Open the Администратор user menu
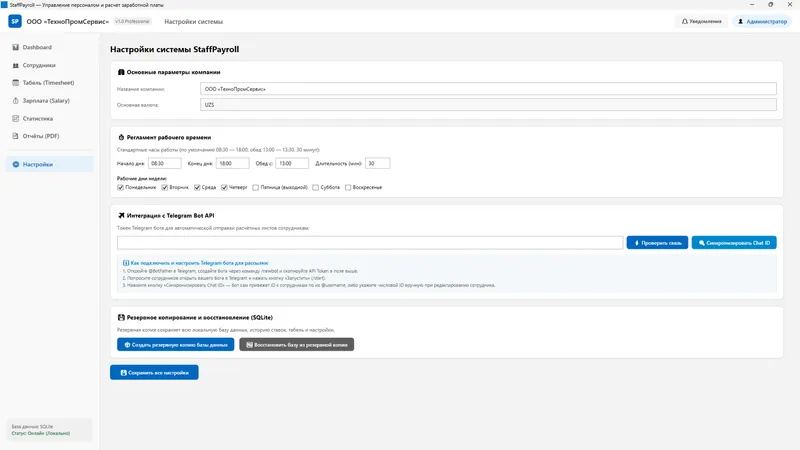This screenshot has height=450, width=800. point(763,21)
